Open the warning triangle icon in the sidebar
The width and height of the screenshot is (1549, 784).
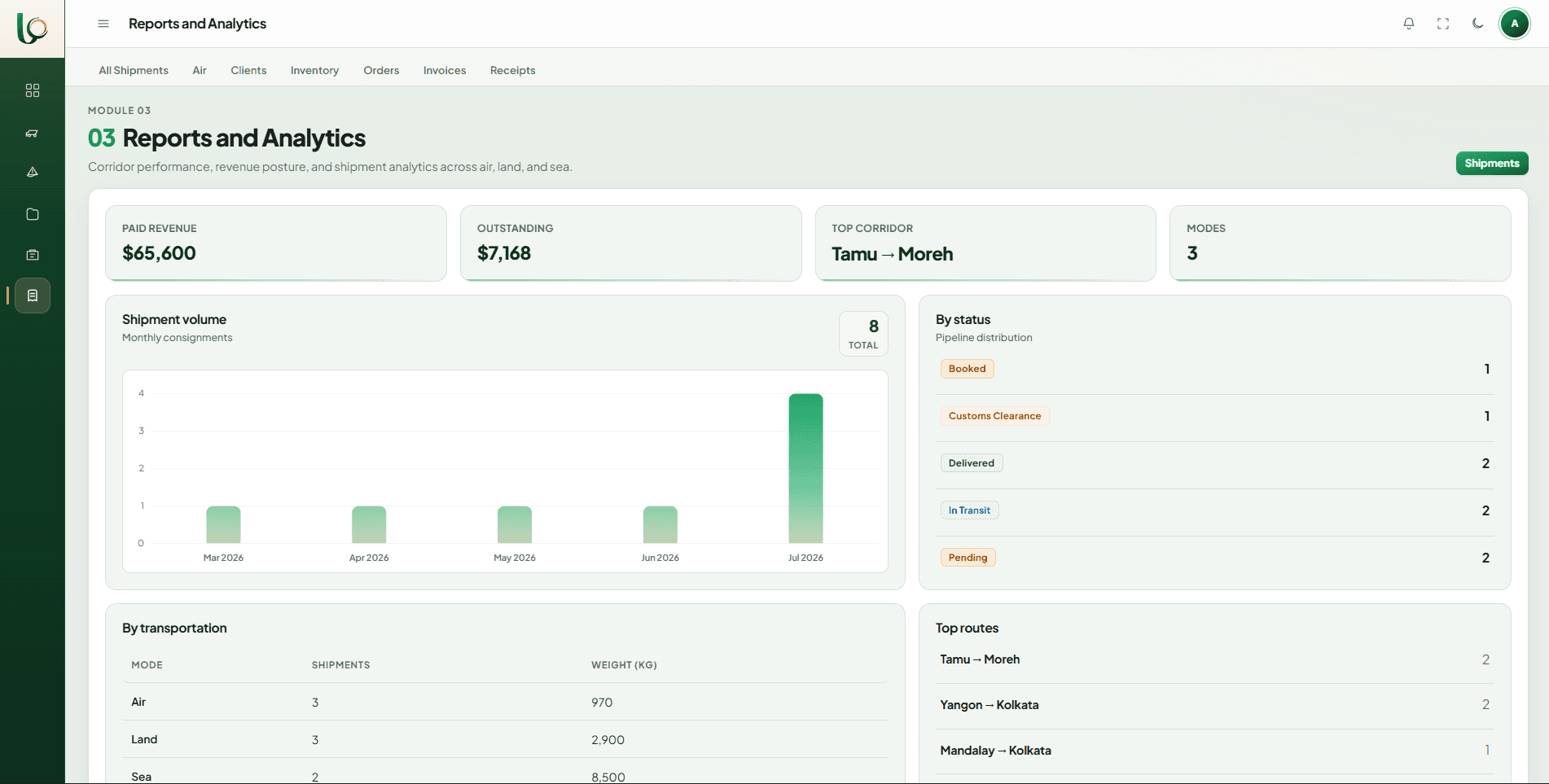[x=33, y=172]
